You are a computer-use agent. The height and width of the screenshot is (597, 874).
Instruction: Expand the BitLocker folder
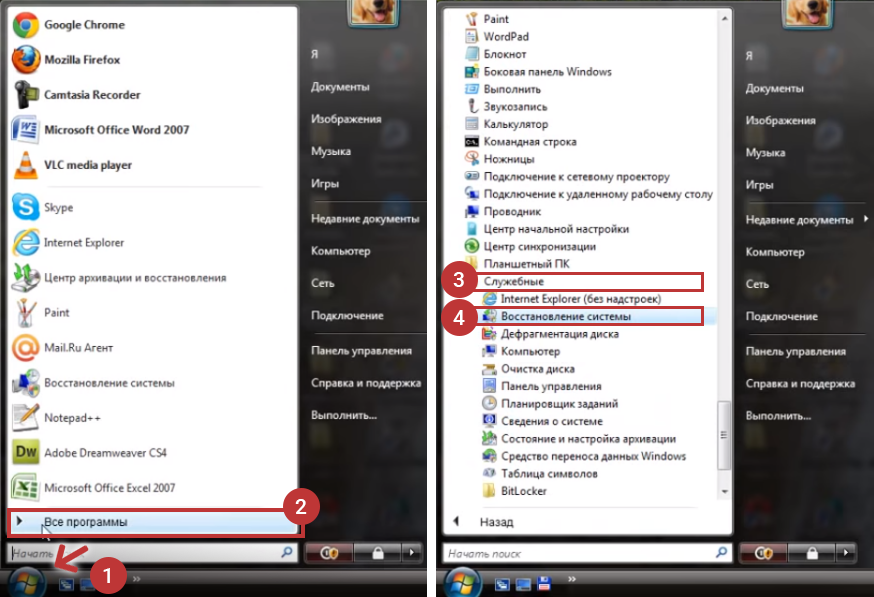click(514, 491)
